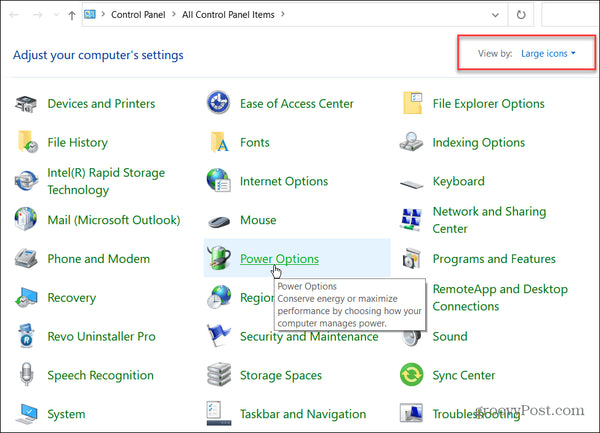Open the Revo Uninstaller Pro link
This screenshot has width=600, height=433.
[x=101, y=337]
